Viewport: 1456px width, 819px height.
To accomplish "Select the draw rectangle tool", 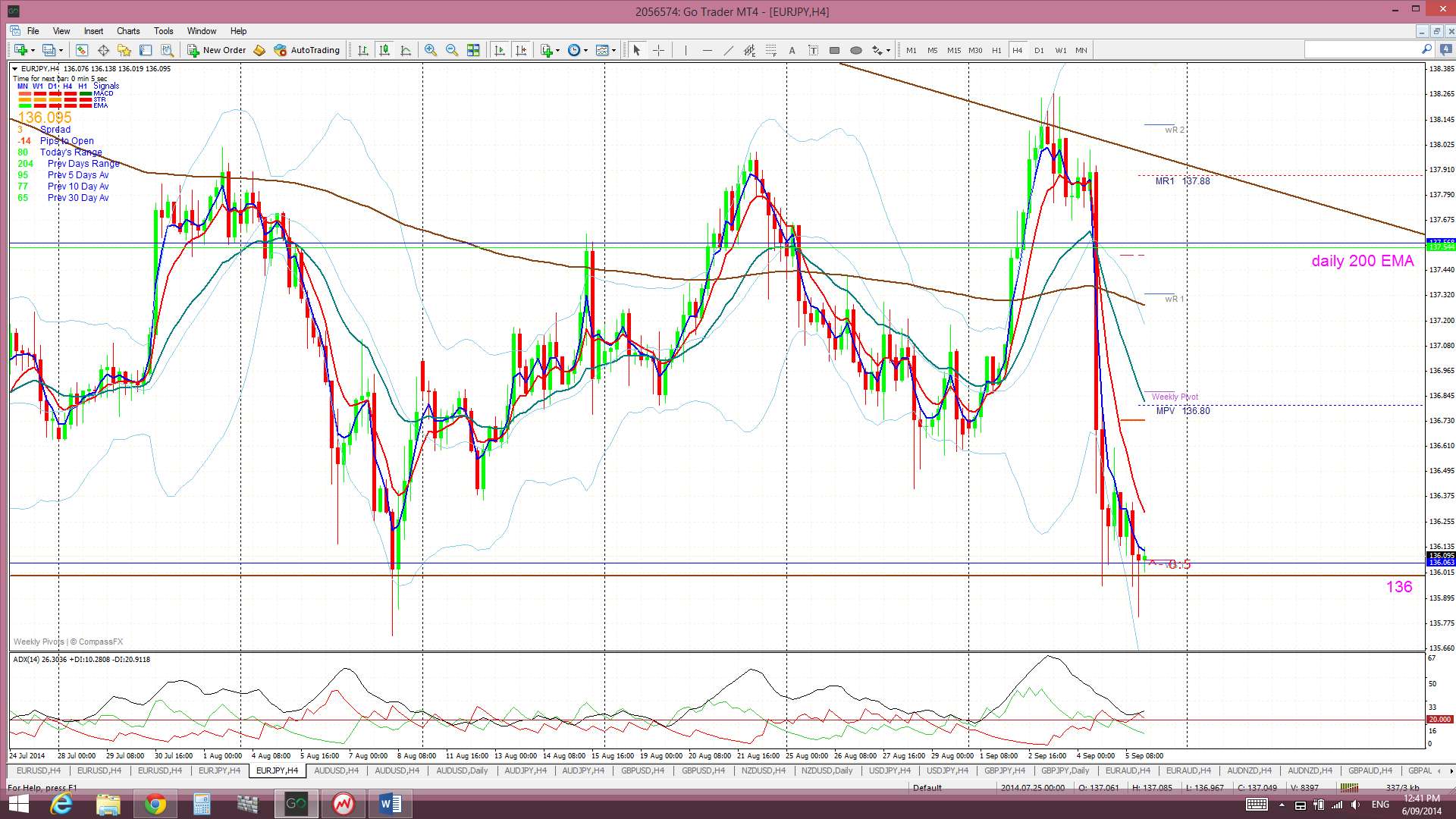I will (x=834, y=50).
